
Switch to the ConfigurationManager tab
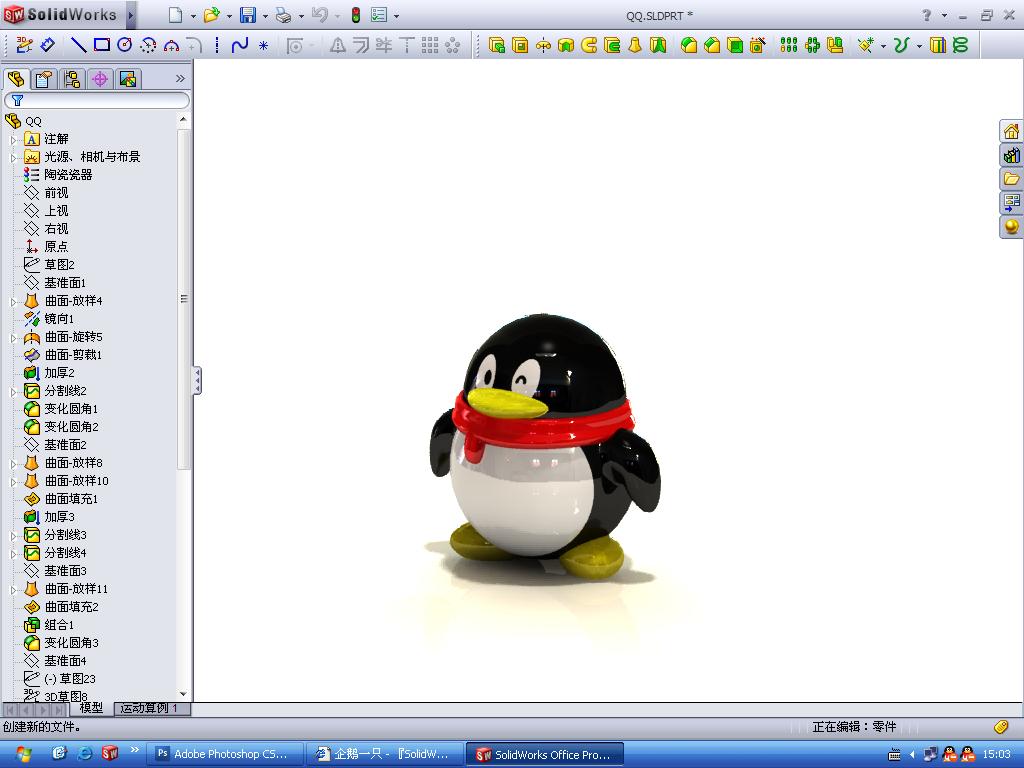pos(72,79)
